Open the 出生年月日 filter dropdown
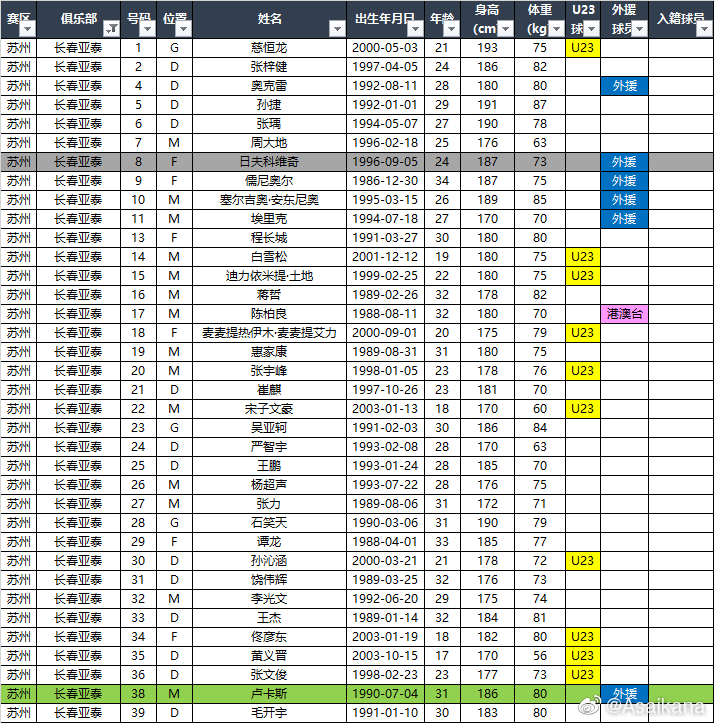The width and height of the screenshot is (714, 723). coord(416,29)
